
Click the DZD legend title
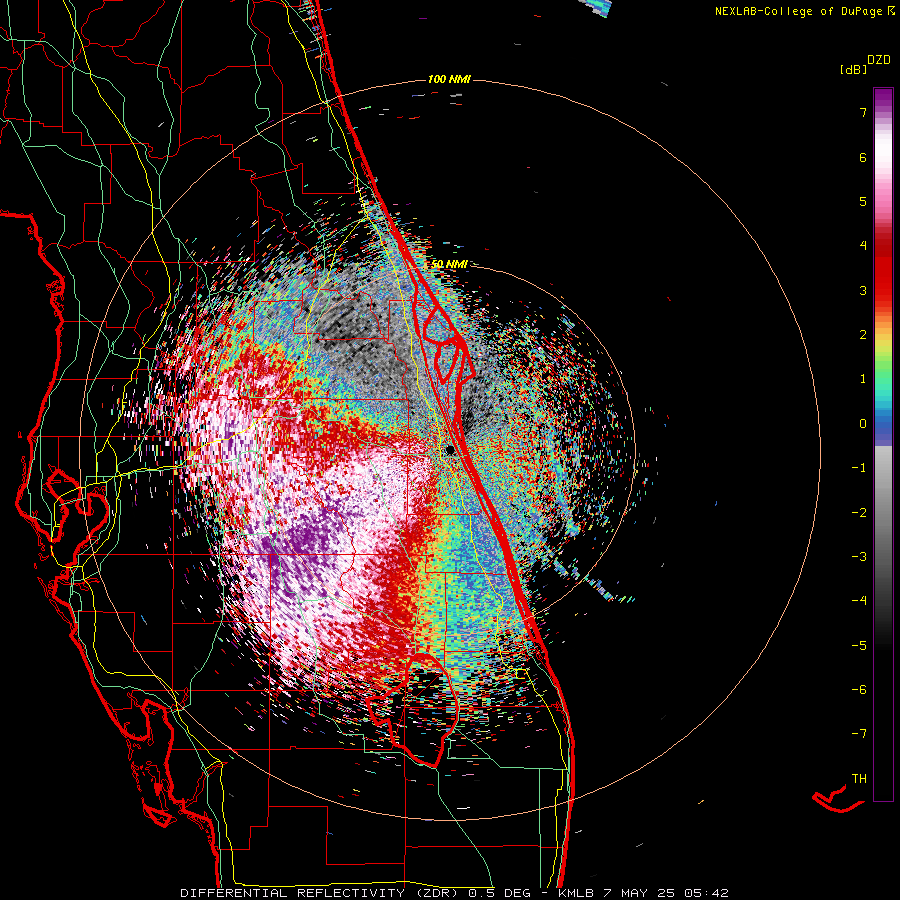tap(879, 60)
